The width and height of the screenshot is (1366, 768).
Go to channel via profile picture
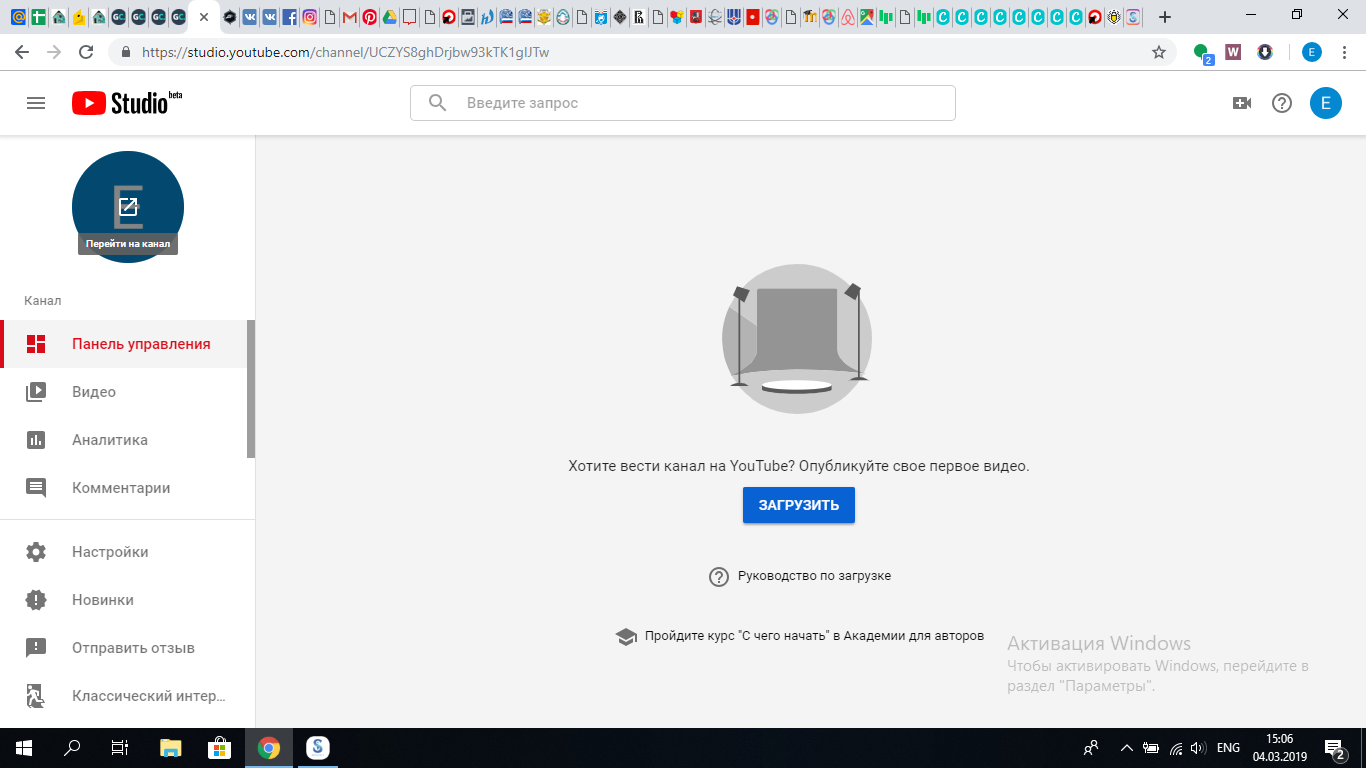click(x=128, y=207)
